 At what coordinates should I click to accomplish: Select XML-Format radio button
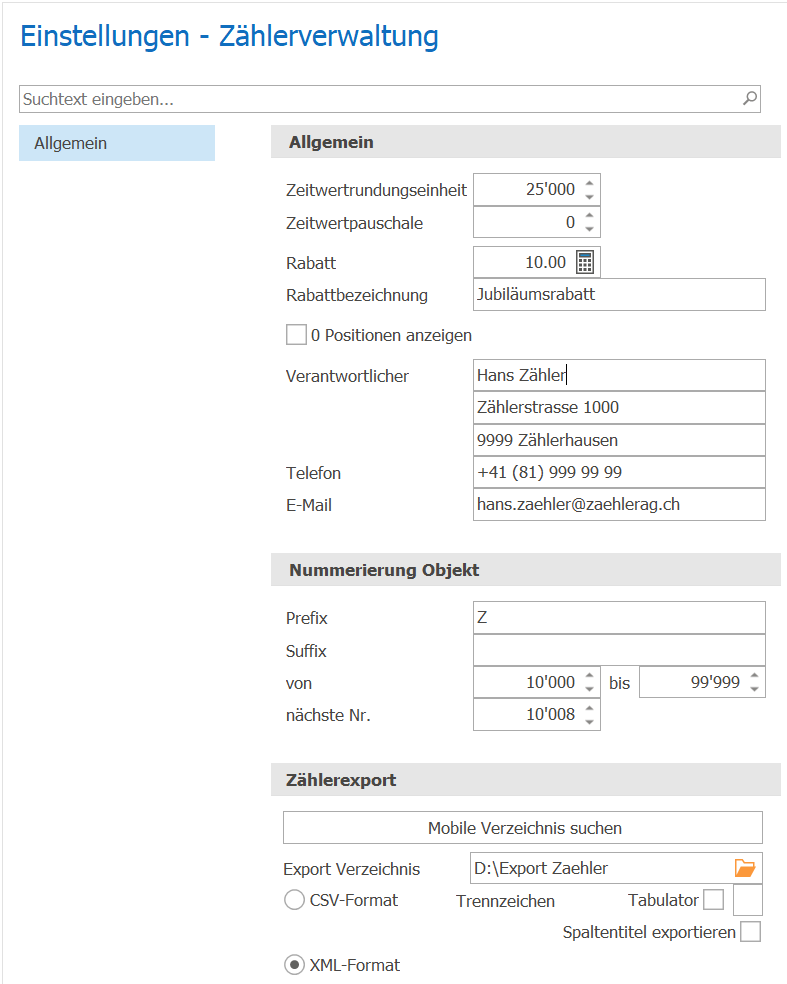294,965
